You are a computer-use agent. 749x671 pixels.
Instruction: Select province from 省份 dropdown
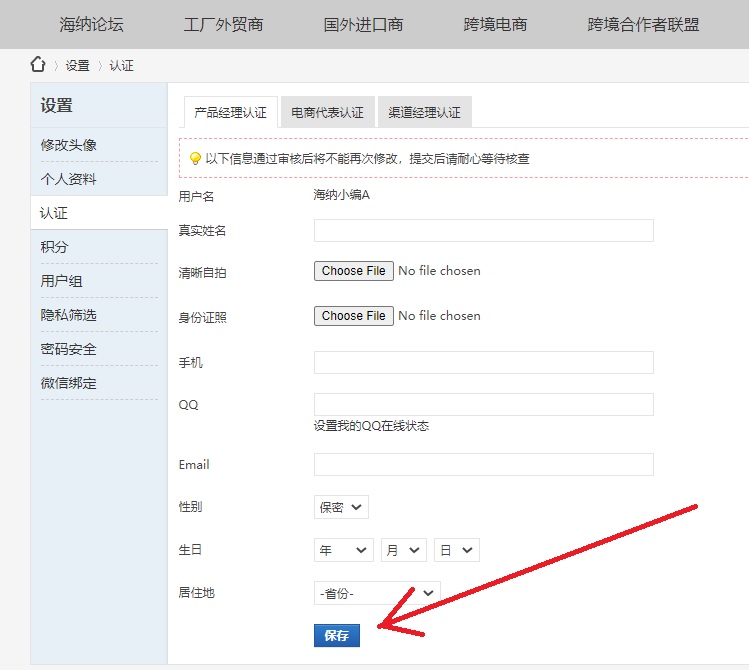[x=376, y=593]
